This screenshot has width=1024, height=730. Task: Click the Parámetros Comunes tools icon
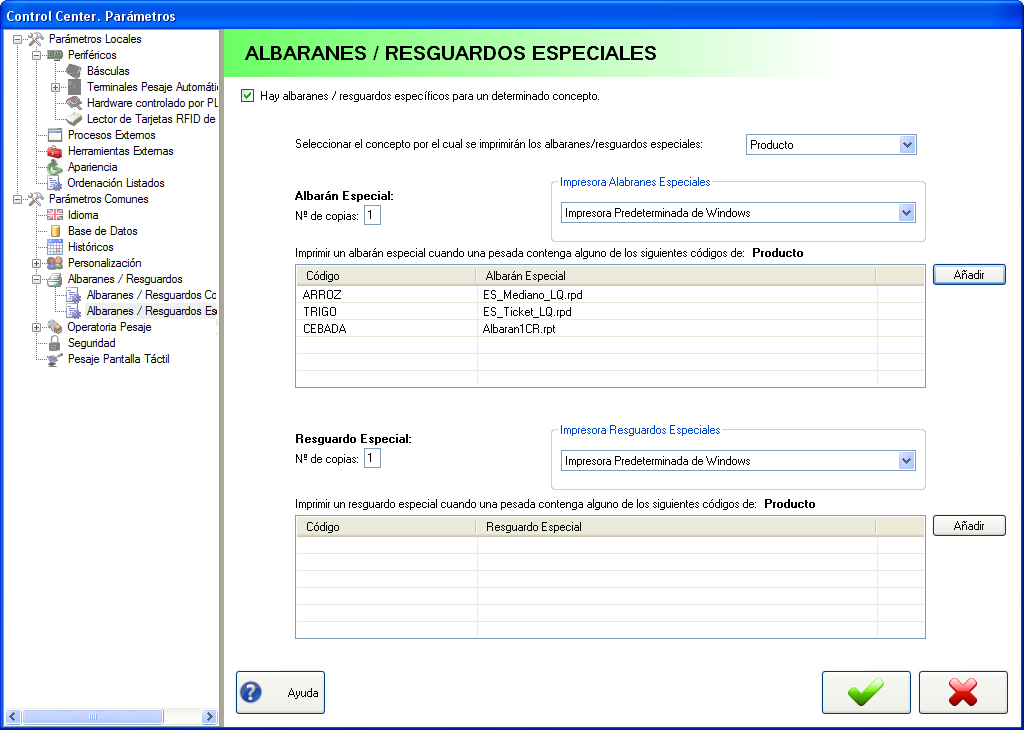(x=35, y=199)
